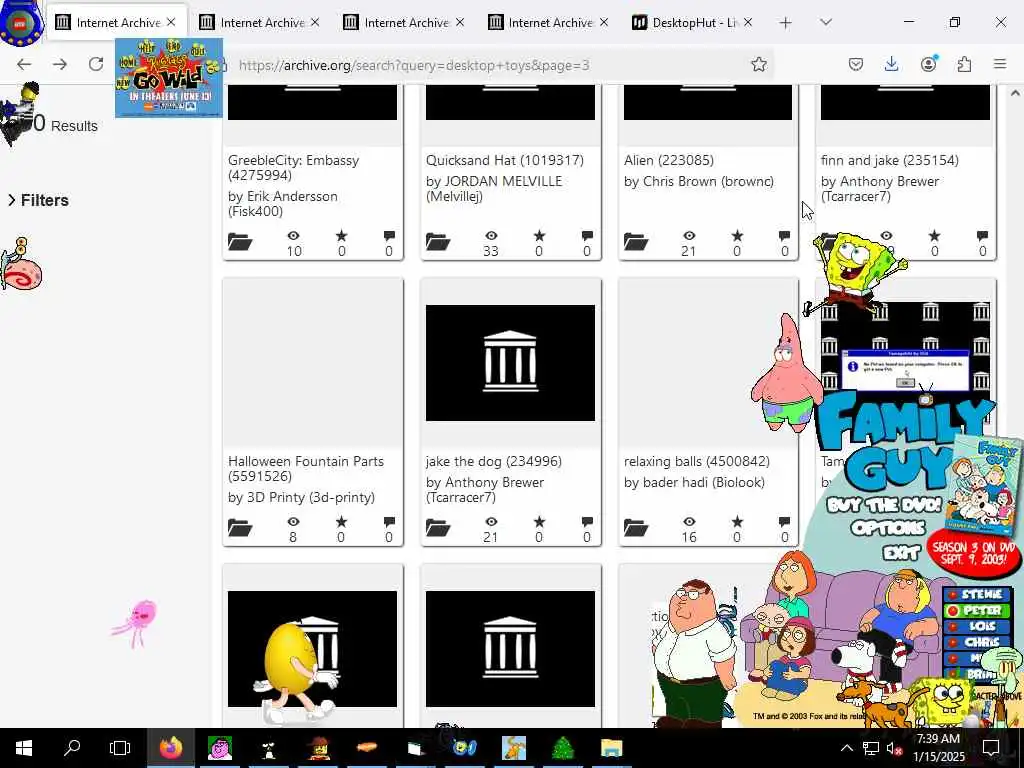This screenshot has width=1024, height=768.
Task: Click the jumping SpongeBob desktop toy
Action: 856,273
